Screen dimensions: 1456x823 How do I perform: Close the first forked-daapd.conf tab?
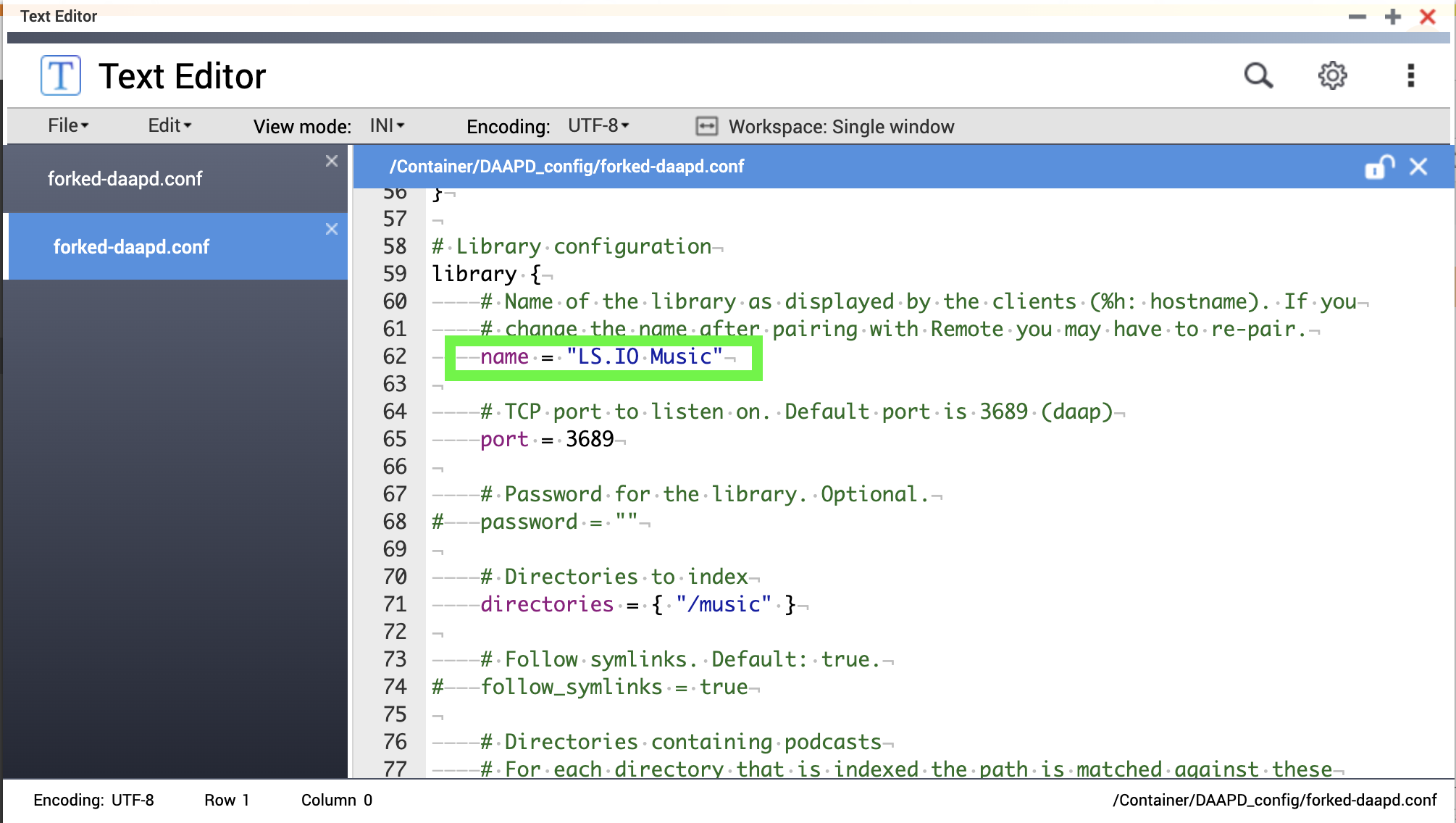click(x=332, y=161)
